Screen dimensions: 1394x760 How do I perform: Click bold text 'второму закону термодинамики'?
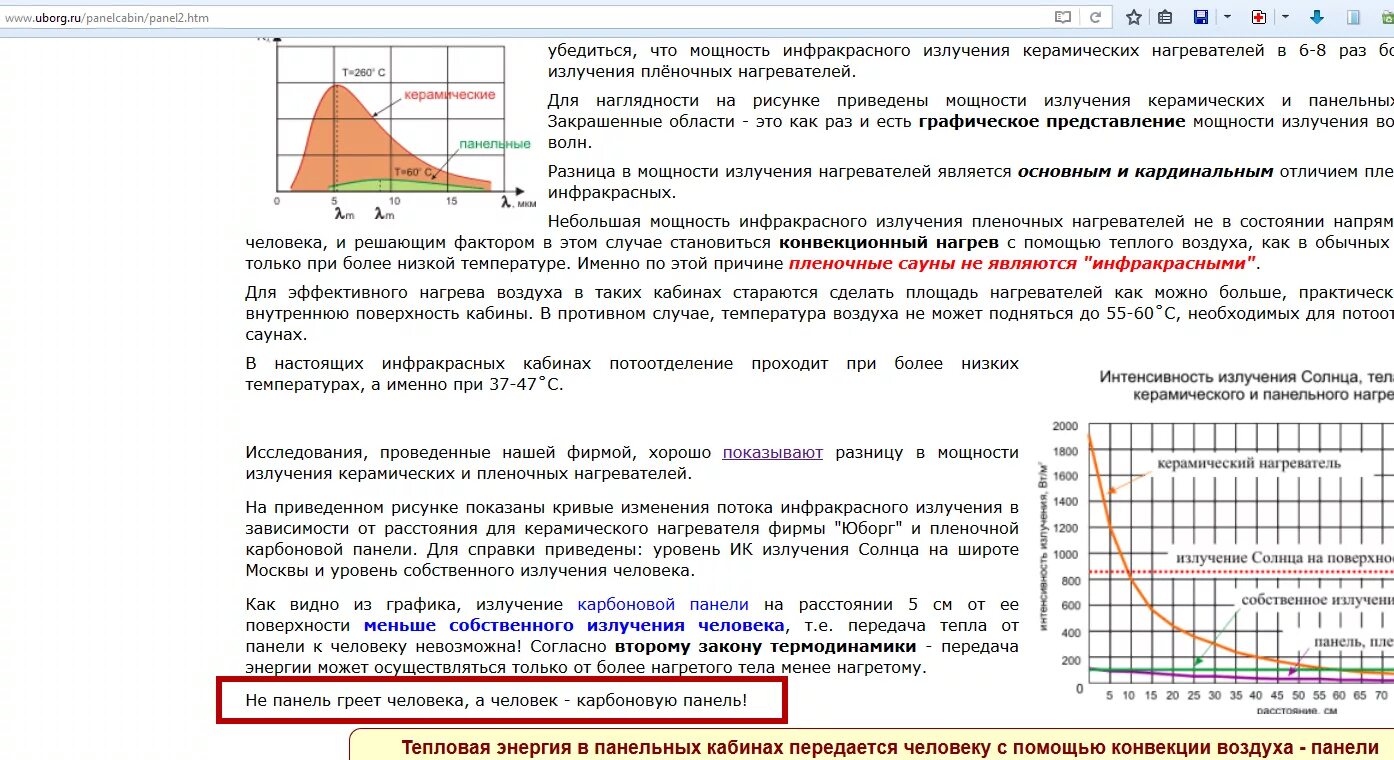pyautogui.click(x=766, y=646)
